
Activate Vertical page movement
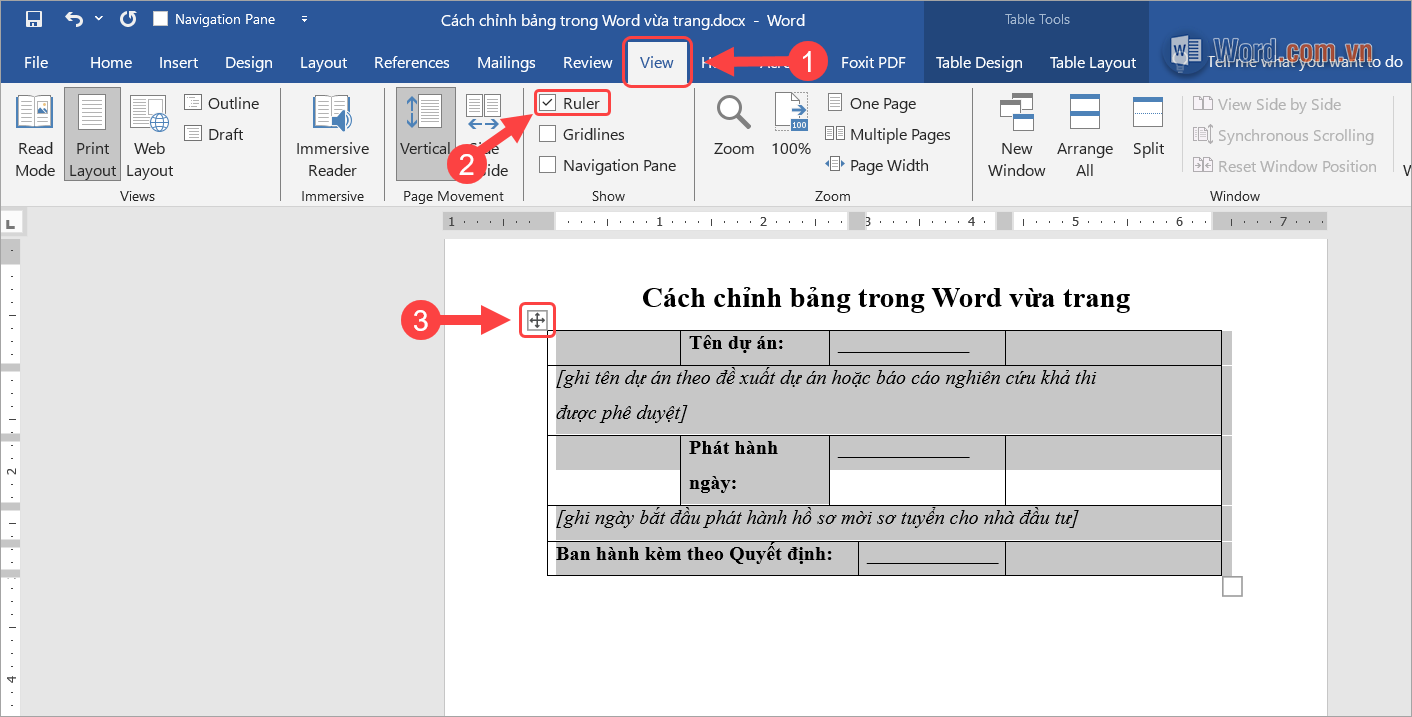[424, 134]
